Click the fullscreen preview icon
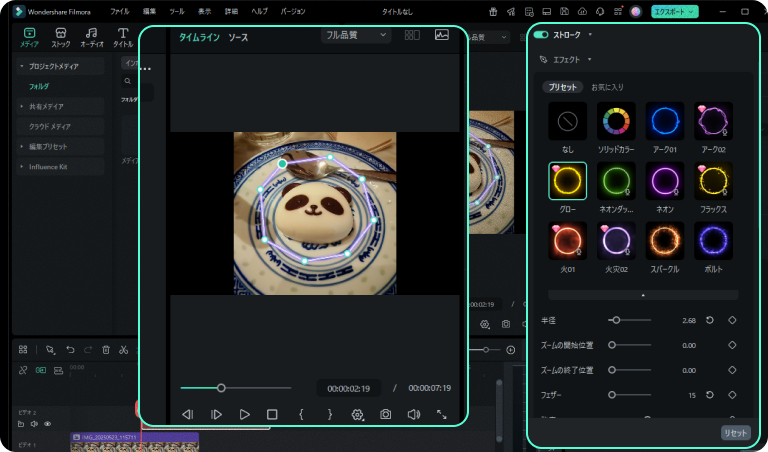This screenshot has height=452, width=768. 441,414
